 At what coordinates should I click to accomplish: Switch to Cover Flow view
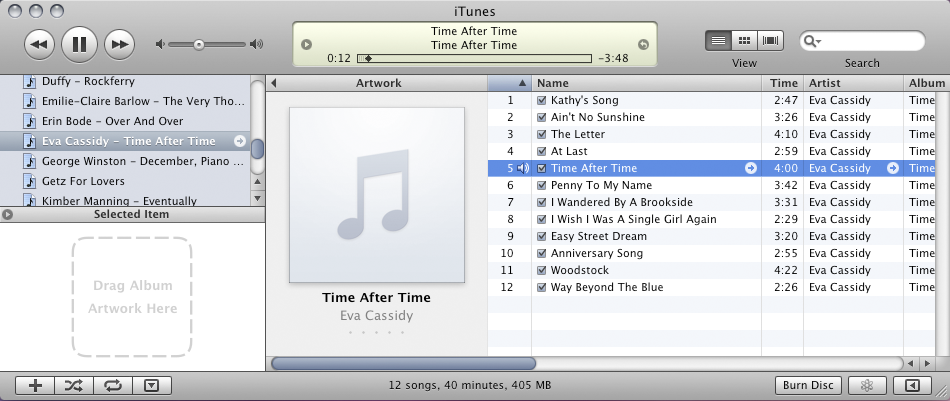[771, 41]
